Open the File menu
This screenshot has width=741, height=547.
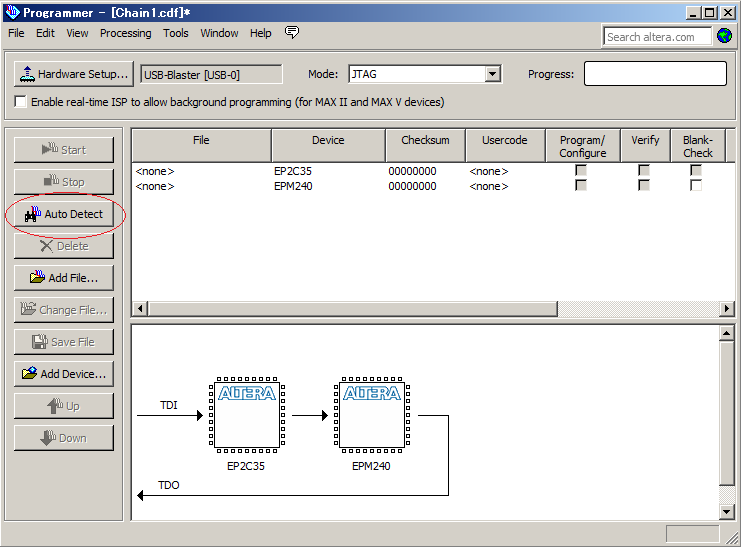coord(17,33)
